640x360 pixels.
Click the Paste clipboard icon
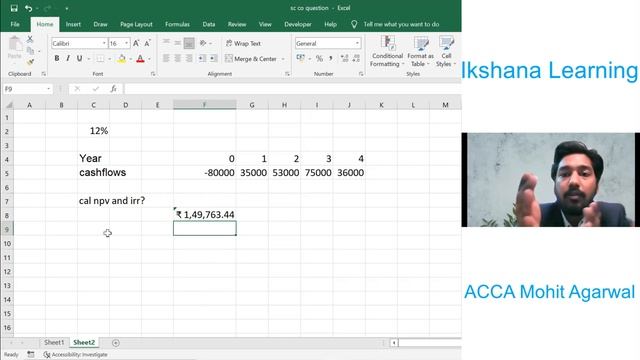(x=15, y=44)
